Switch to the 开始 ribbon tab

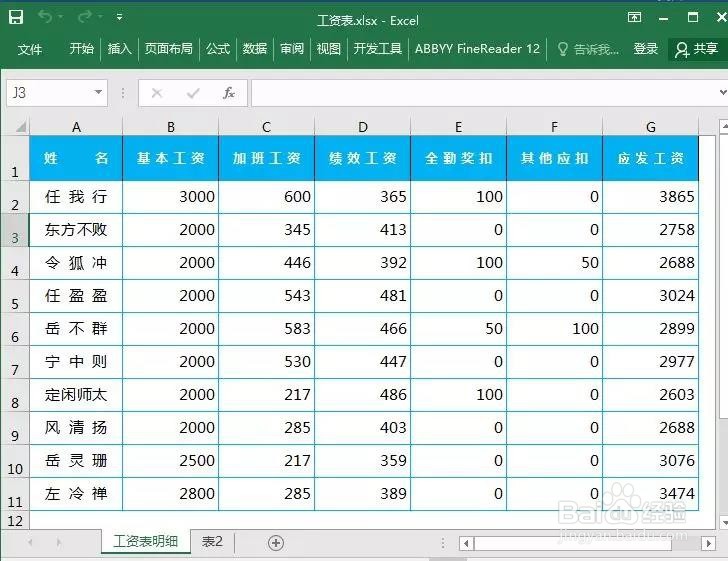[x=81, y=49]
